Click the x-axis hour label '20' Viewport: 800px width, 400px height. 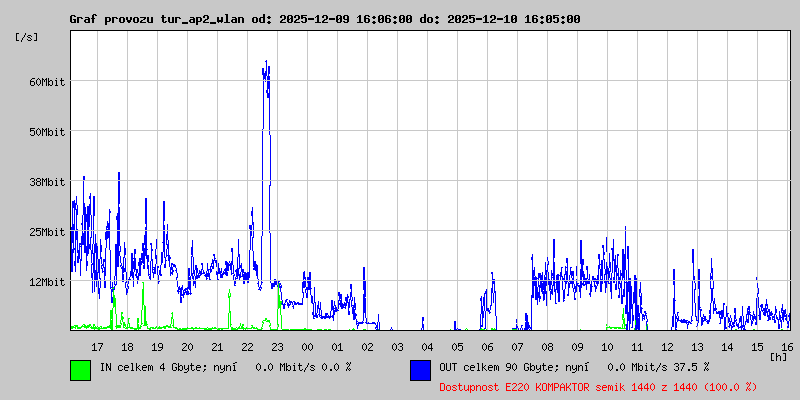point(187,347)
